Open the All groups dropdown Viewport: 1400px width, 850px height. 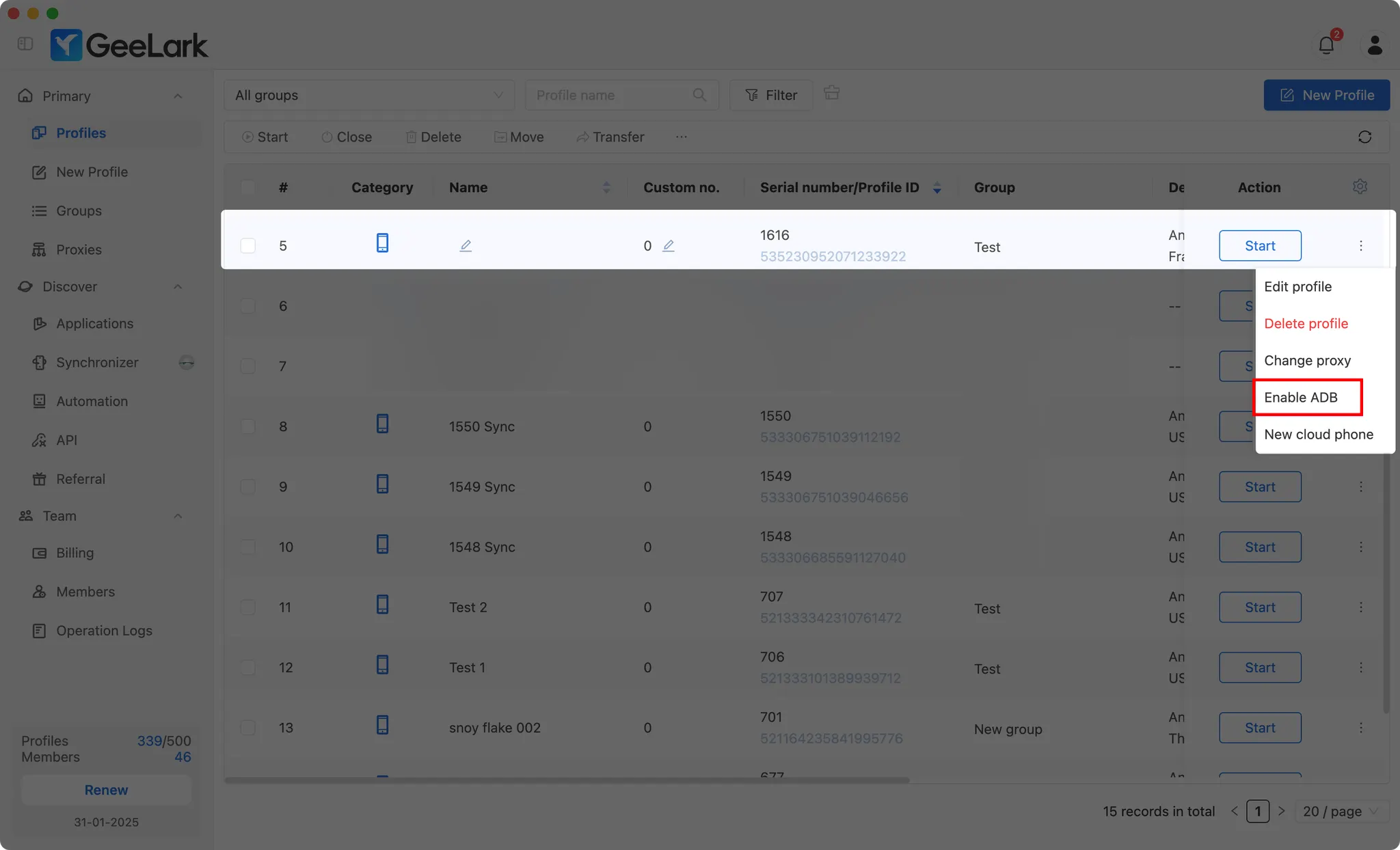click(368, 95)
